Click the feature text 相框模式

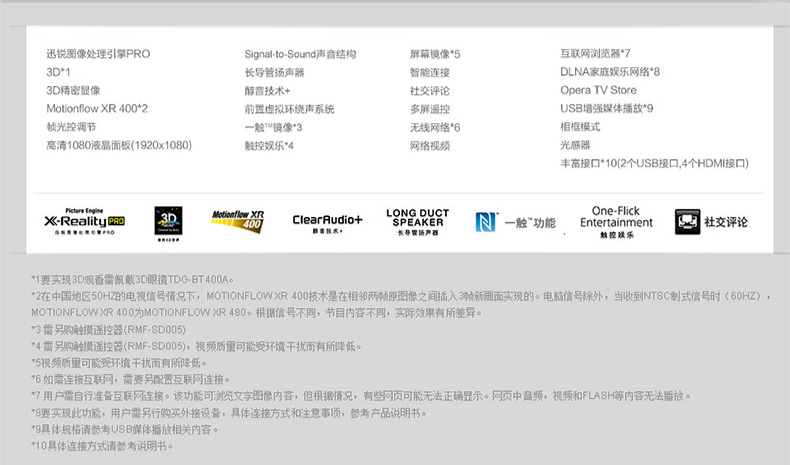[x=580, y=126]
